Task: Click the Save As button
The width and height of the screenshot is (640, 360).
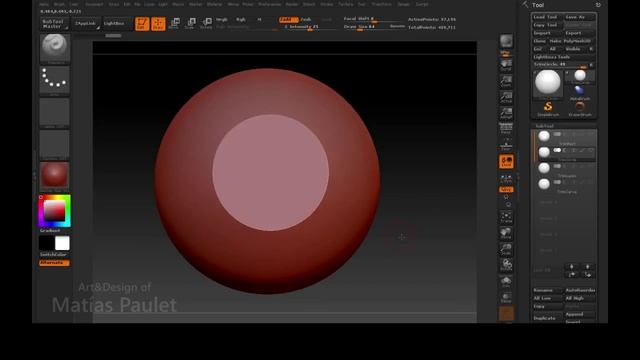Action: [x=580, y=17]
